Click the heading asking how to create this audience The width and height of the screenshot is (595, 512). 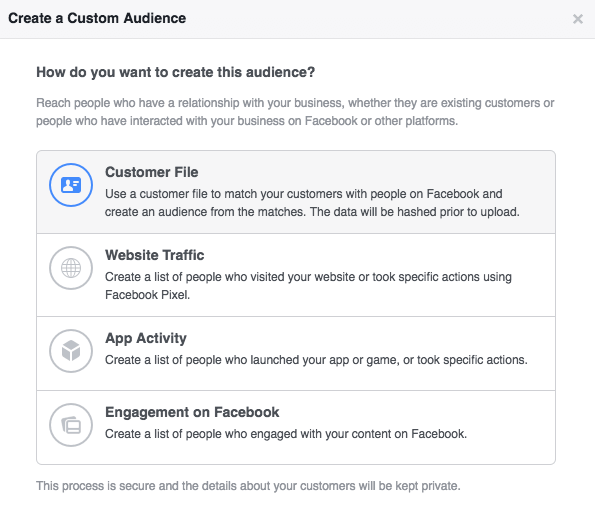pyautogui.click(x=176, y=72)
